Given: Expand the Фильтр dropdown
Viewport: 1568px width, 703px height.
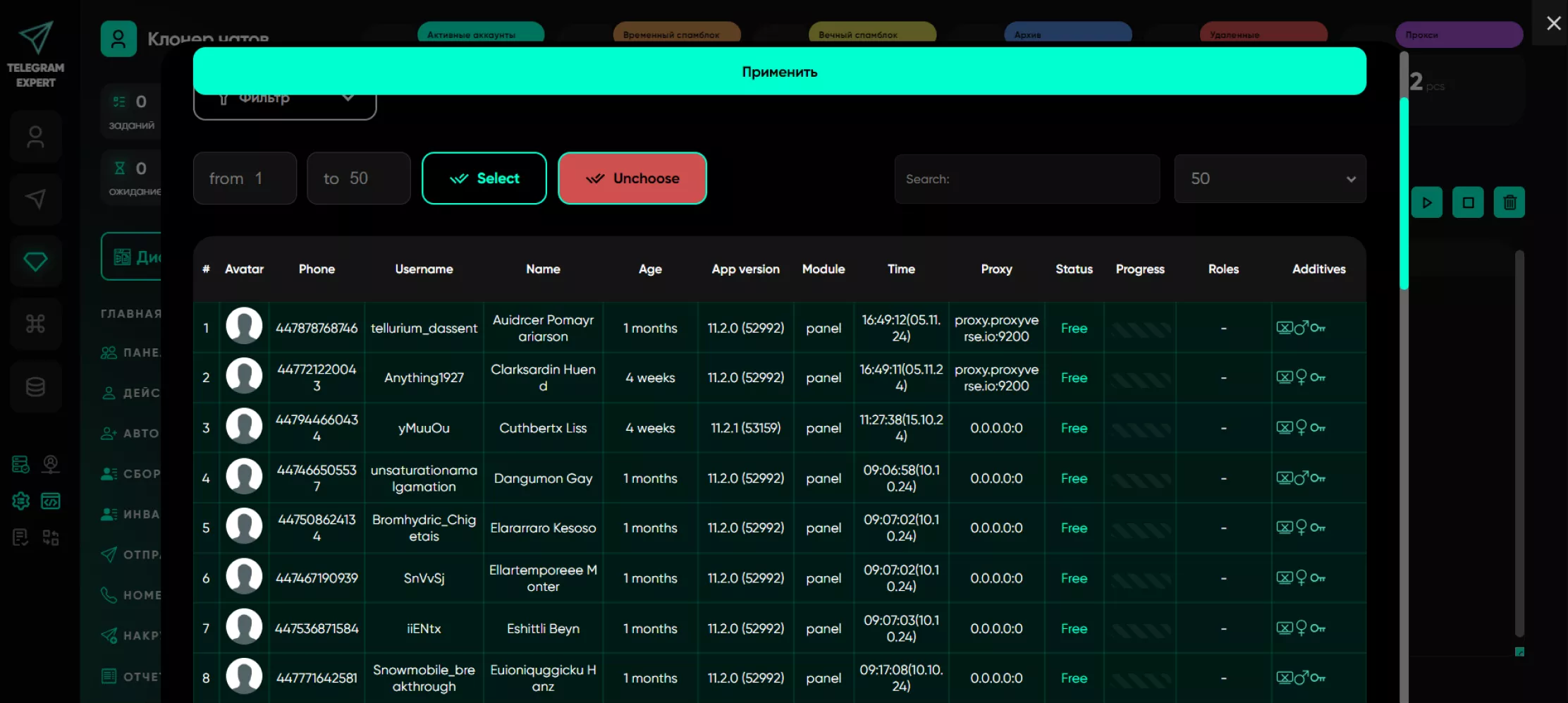Looking at the screenshot, I should pos(285,102).
